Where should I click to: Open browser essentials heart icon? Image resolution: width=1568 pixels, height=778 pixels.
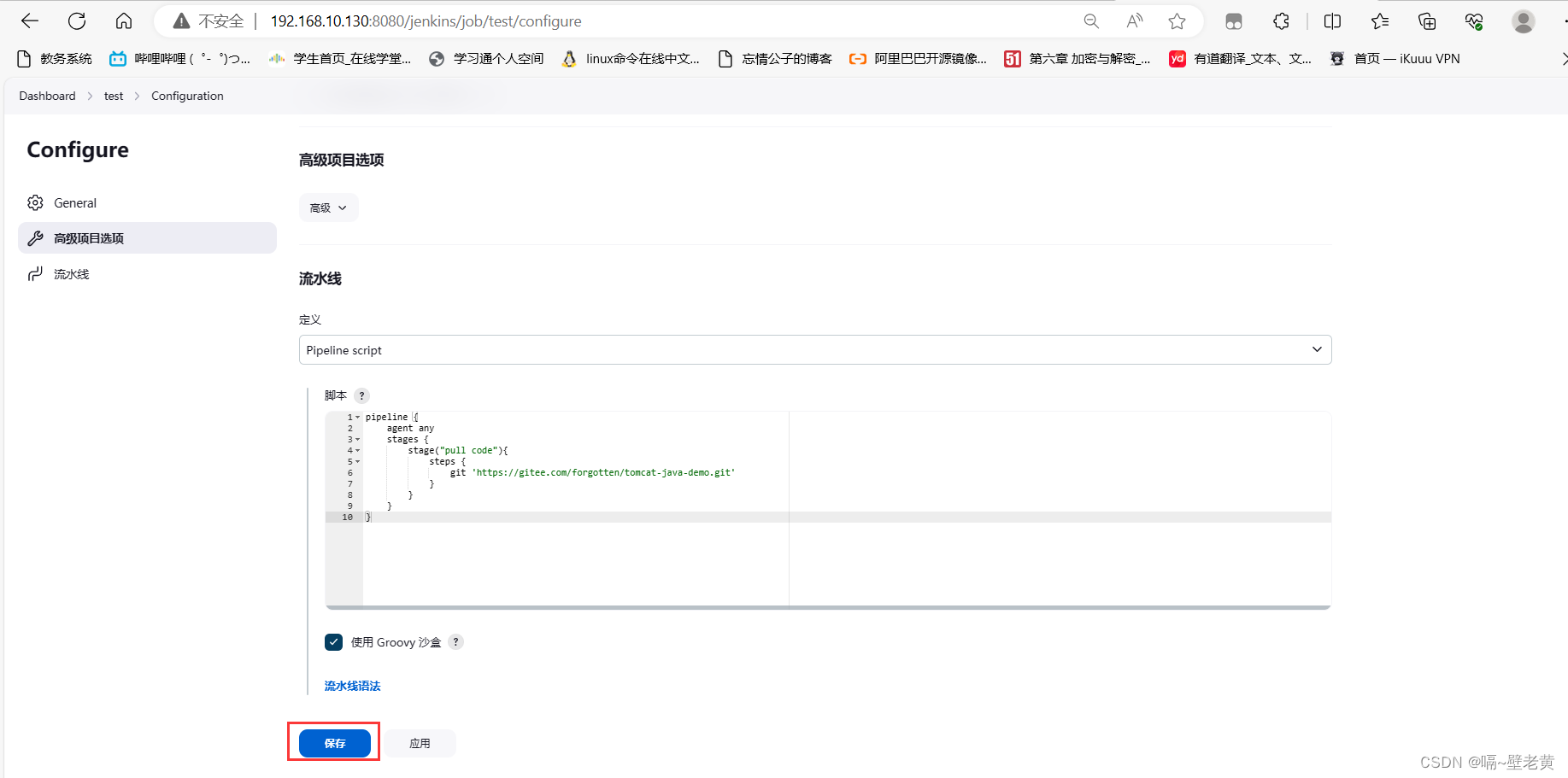tap(1473, 21)
